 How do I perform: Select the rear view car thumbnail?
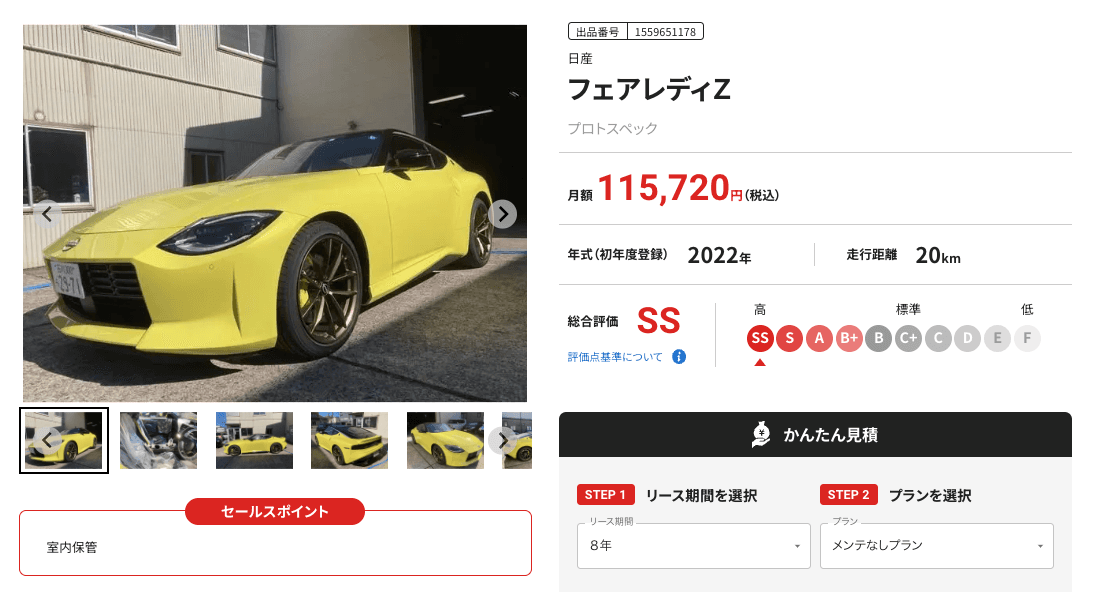[349, 440]
